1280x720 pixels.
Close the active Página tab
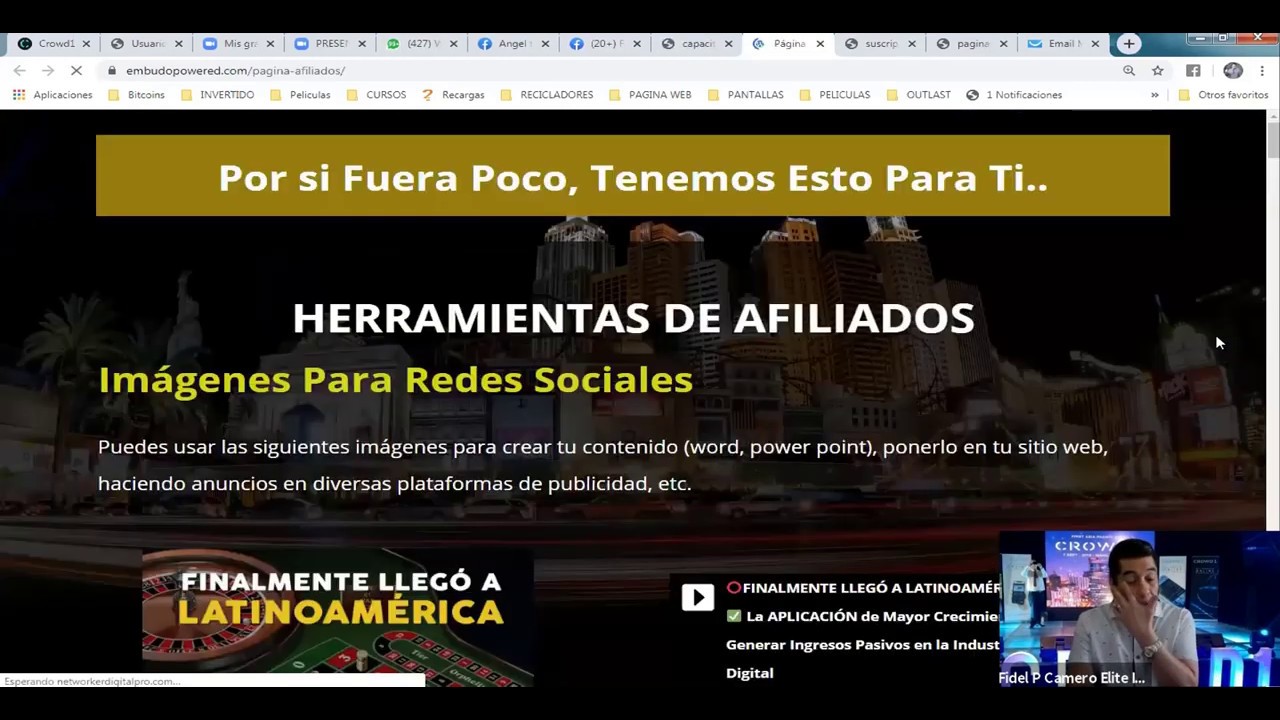pyautogui.click(x=820, y=44)
